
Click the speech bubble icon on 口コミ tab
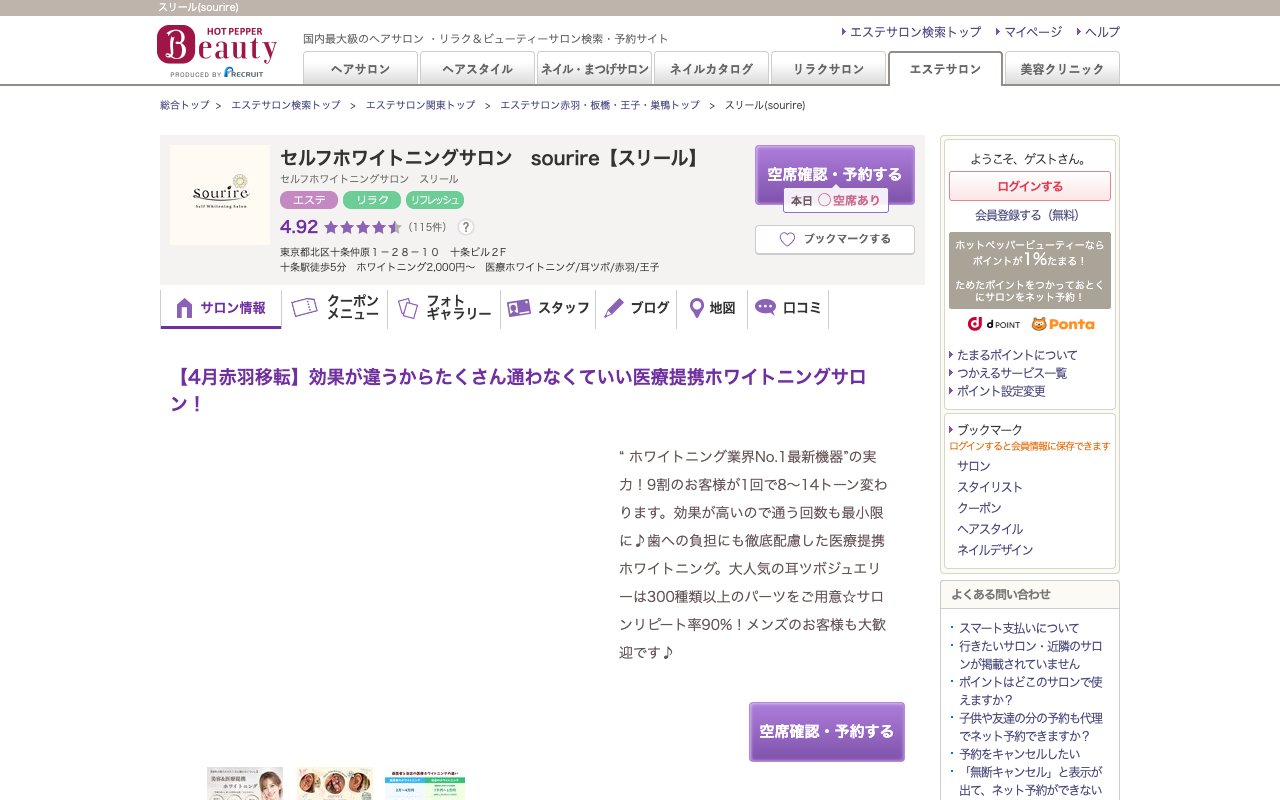coord(765,307)
